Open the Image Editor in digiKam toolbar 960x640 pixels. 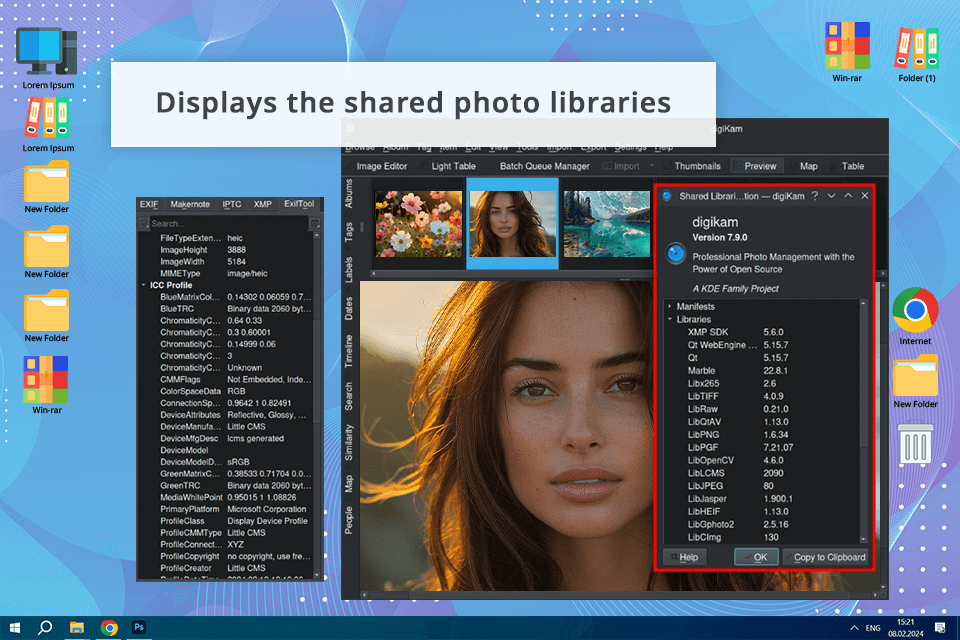(x=376, y=166)
